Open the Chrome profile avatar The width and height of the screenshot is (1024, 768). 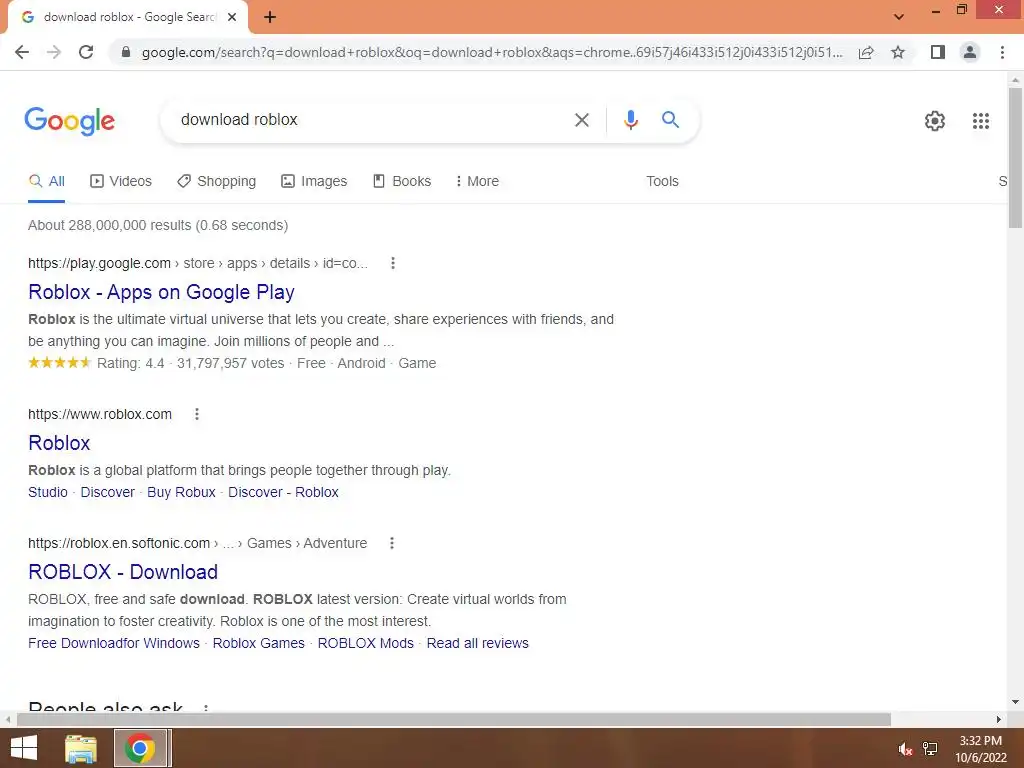tap(970, 52)
